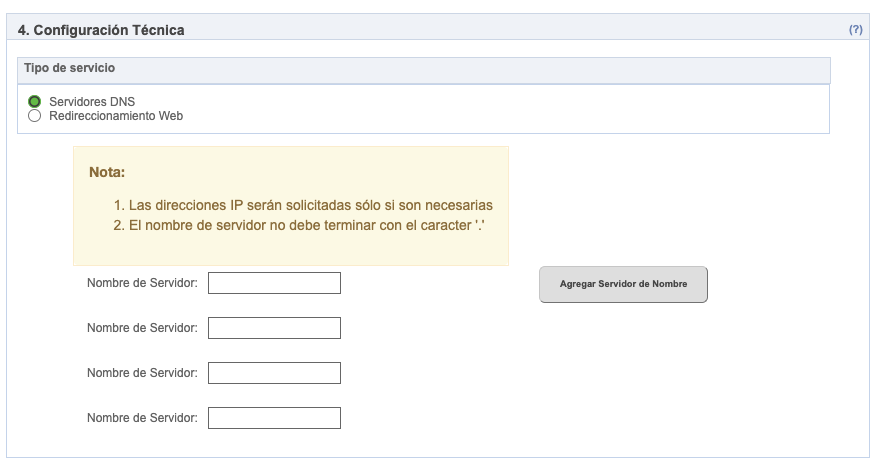The height and width of the screenshot is (467, 876).
Task: Focus the third Nombre de Servidor field
Action: point(274,373)
